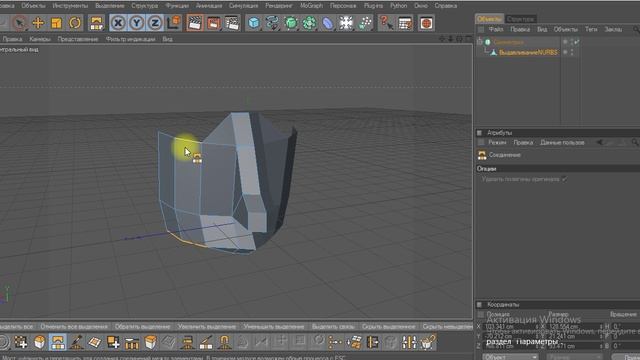Viewport: 640px width, 360px height.
Task: Activate the Rotate tool icon
Action: pyautogui.click(x=75, y=23)
